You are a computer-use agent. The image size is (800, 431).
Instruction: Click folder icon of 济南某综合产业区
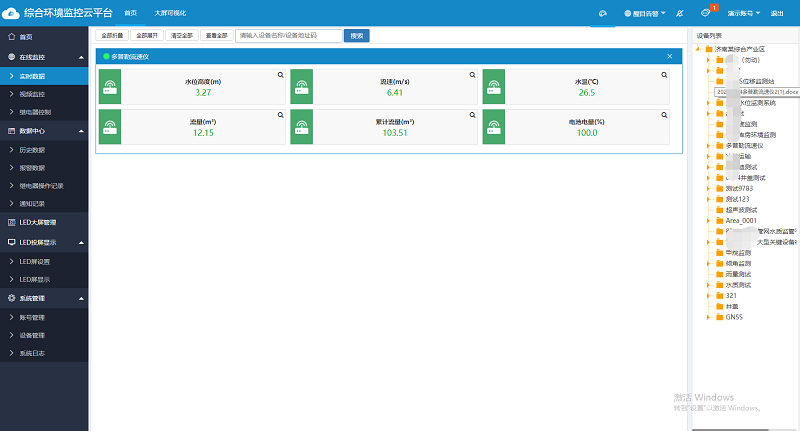pos(709,49)
